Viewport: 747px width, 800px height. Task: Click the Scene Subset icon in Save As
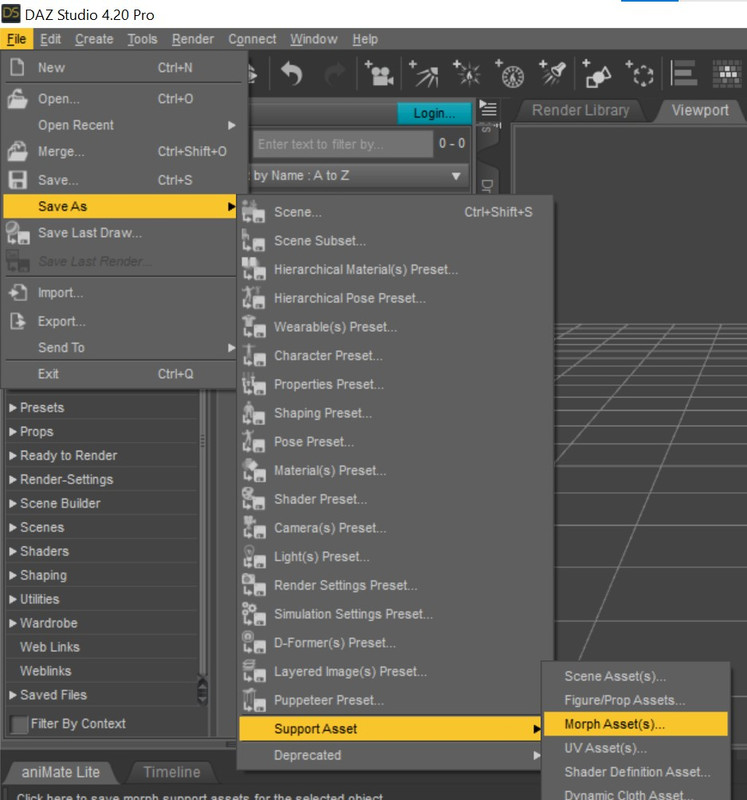tap(254, 240)
